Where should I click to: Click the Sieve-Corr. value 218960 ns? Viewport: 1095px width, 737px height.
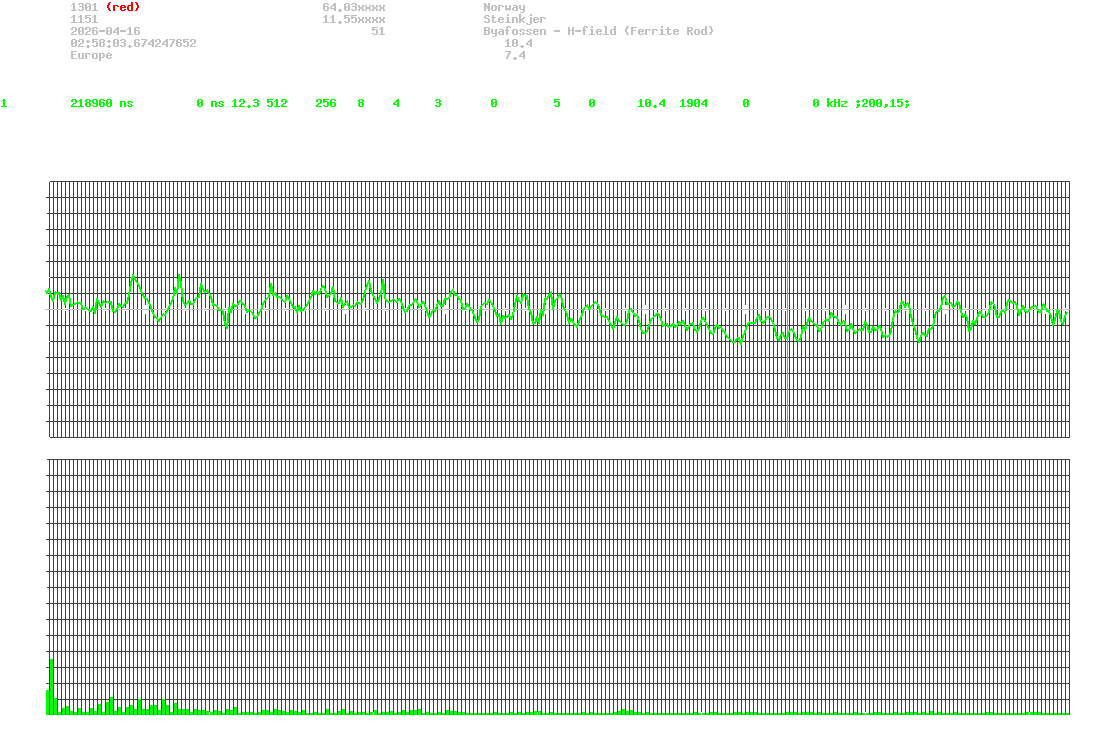[101, 104]
